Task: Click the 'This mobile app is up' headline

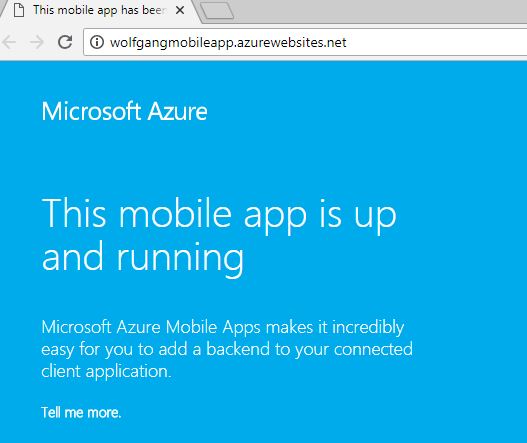Action: [x=219, y=215]
